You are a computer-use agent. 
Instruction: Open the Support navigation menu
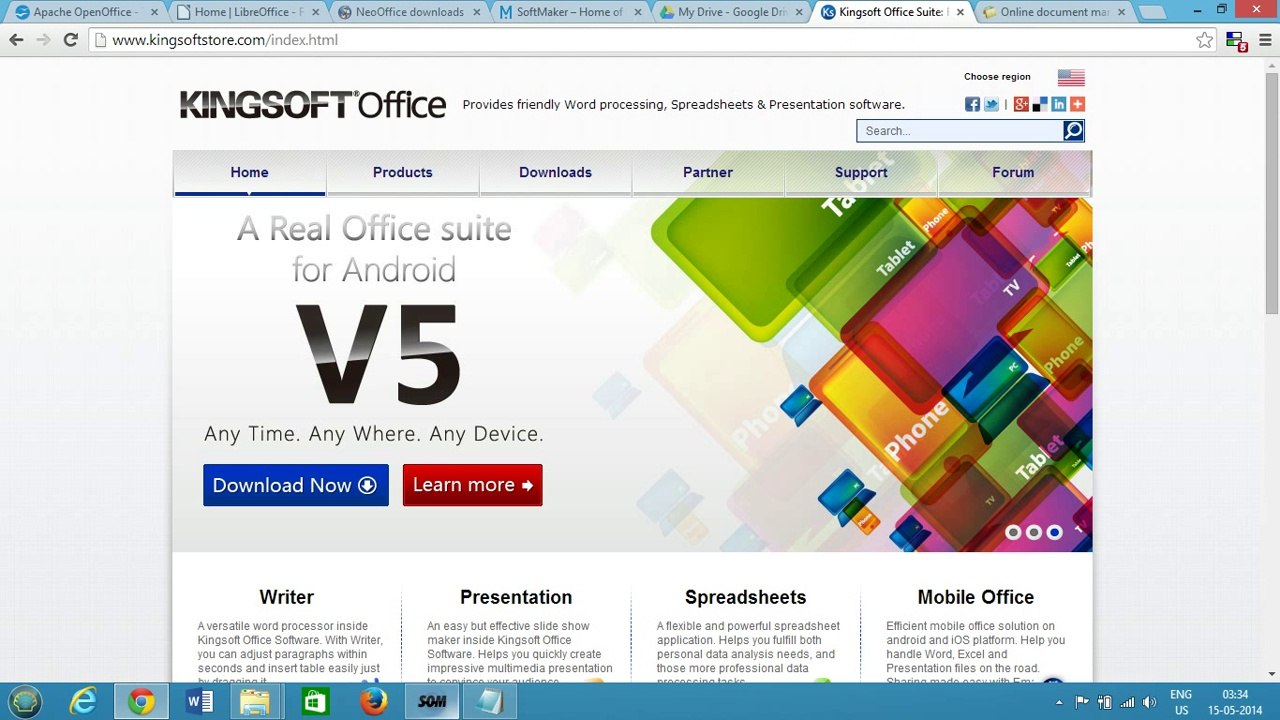pos(861,172)
